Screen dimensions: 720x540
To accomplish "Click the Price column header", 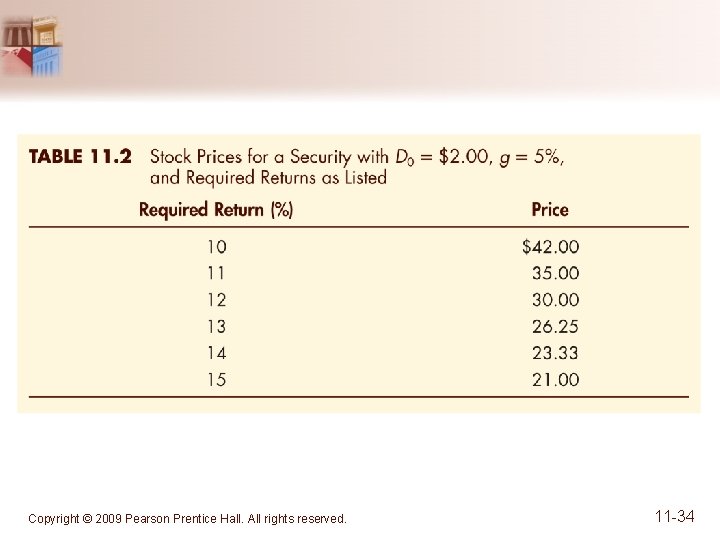I will point(550,210).
